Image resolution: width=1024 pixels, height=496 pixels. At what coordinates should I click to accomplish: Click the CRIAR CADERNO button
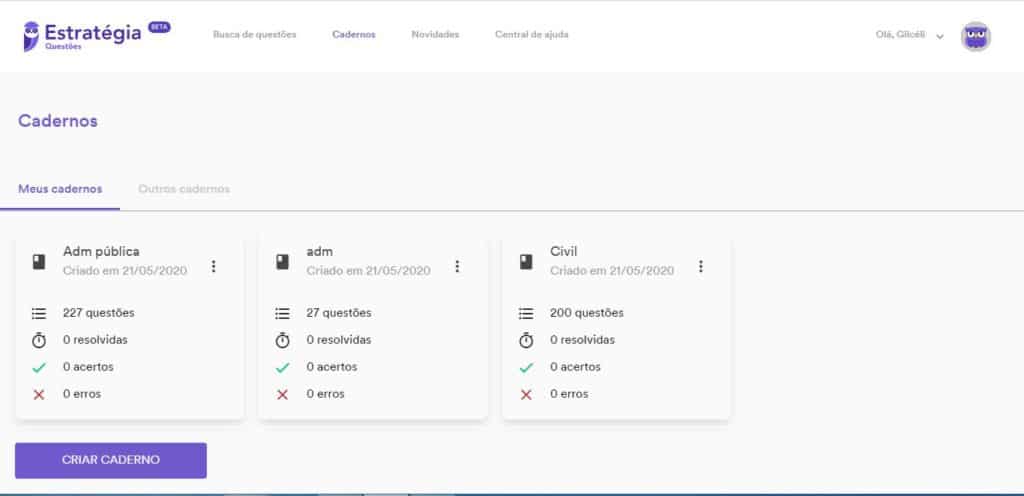point(111,460)
